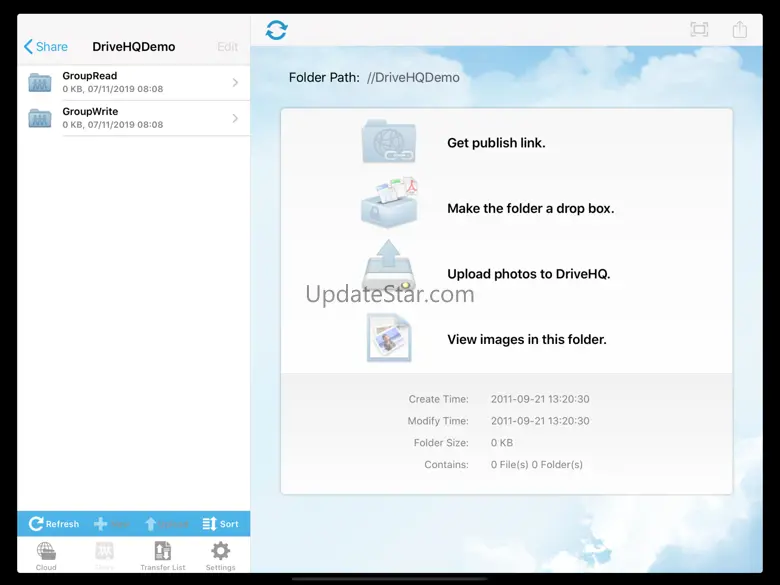Image resolution: width=780 pixels, height=585 pixels.
Task: Open the Sort options
Action: click(220, 524)
